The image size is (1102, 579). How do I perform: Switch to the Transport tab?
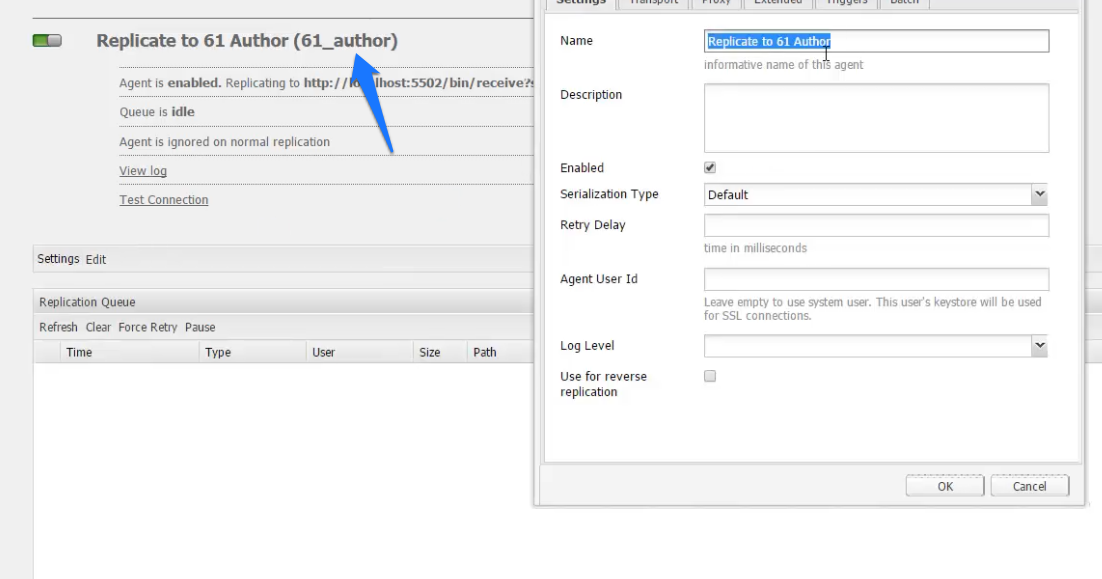652,3
